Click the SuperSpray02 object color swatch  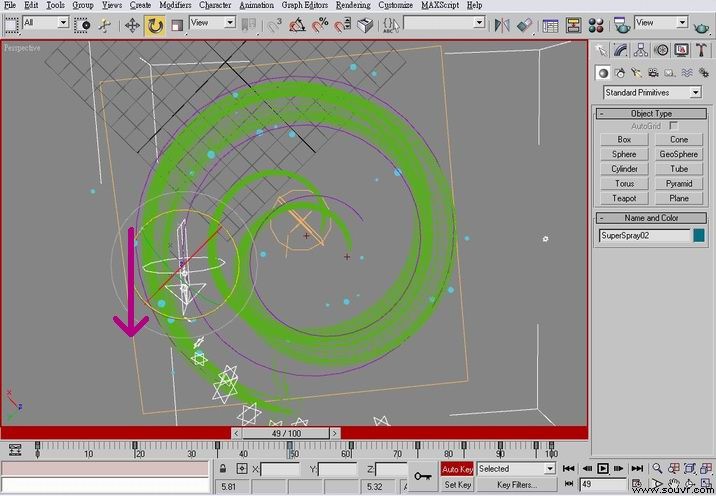point(699,236)
